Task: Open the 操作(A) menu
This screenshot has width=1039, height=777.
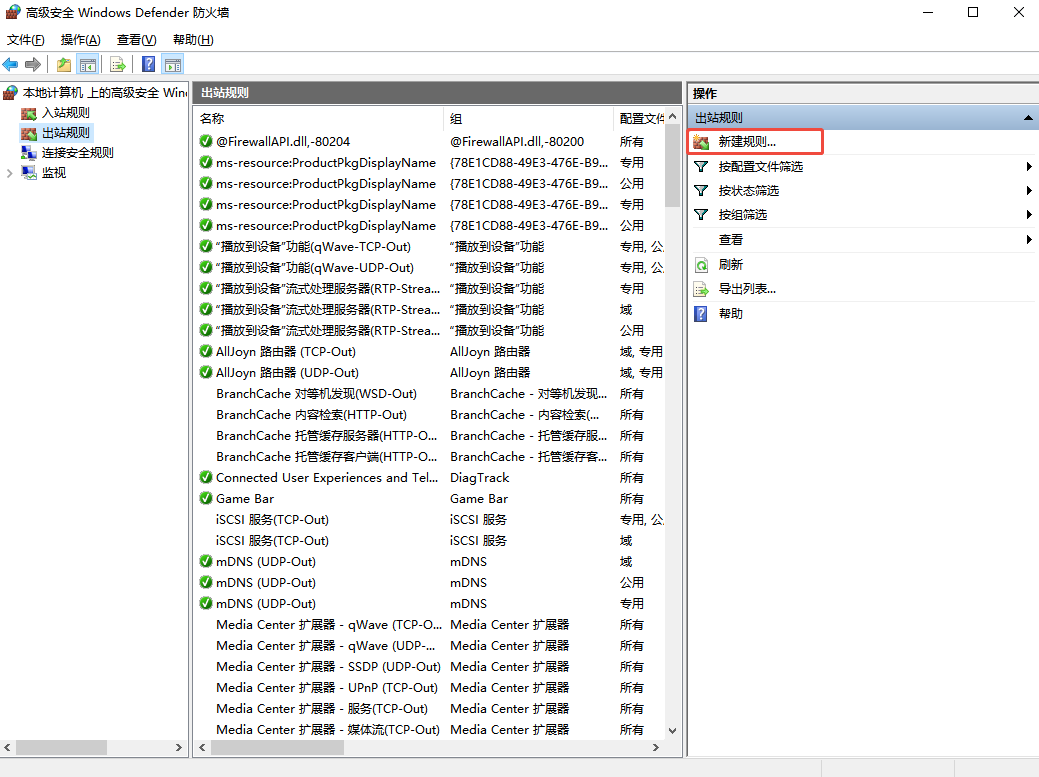Action: click(x=80, y=40)
